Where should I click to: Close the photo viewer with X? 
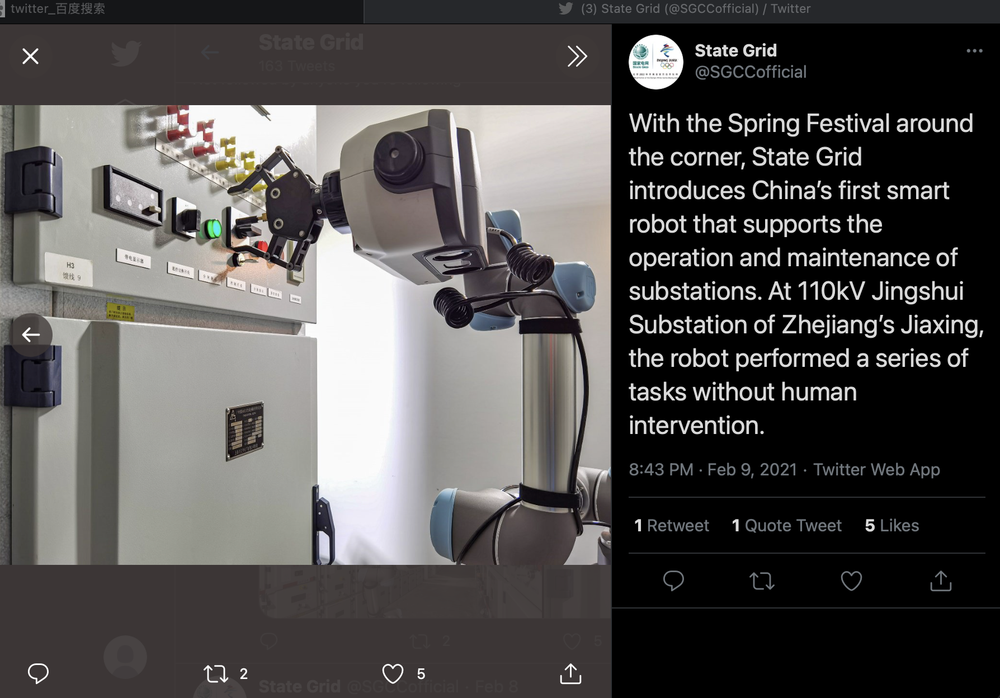coord(30,56)
